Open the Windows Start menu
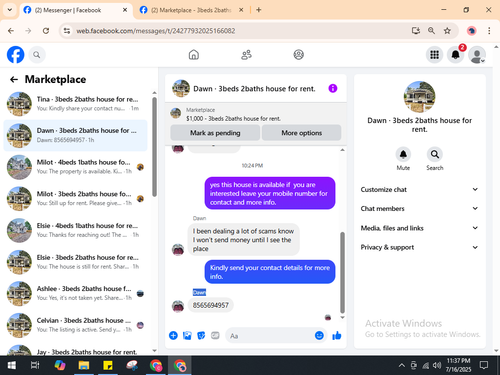Screen dimensions: 500x375 12,365
